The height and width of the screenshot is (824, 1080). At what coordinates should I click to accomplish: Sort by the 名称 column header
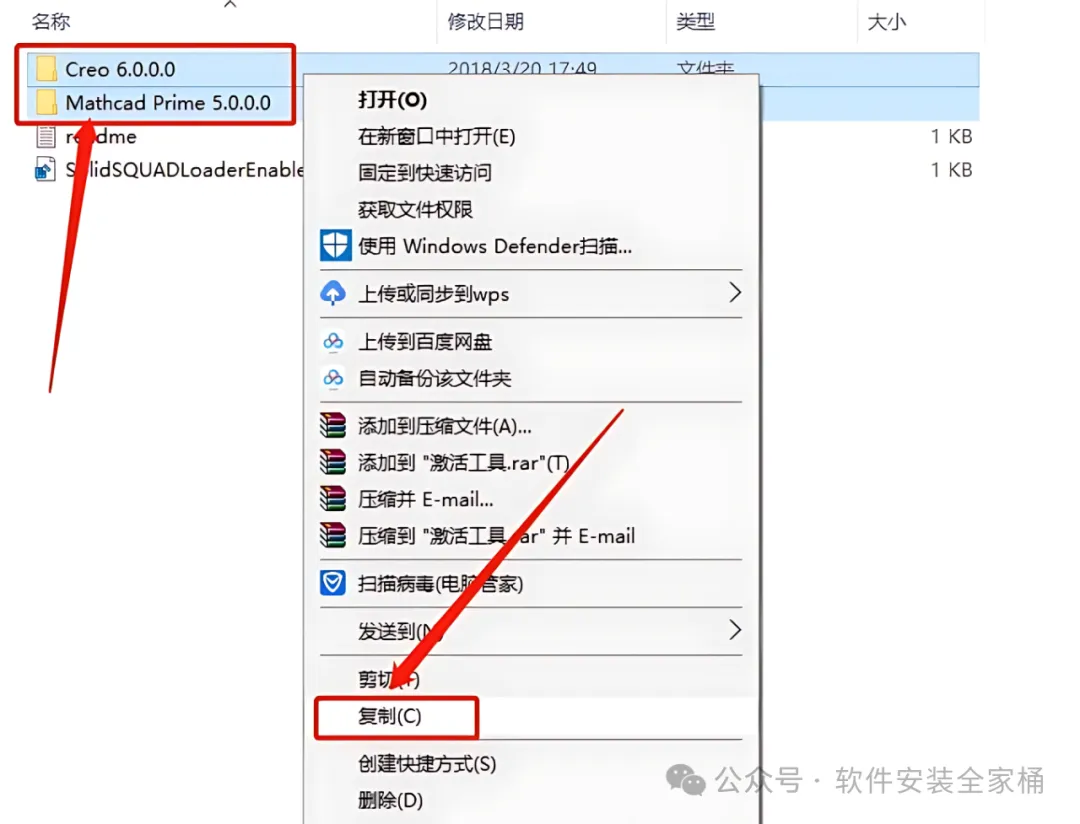[51, 22]
